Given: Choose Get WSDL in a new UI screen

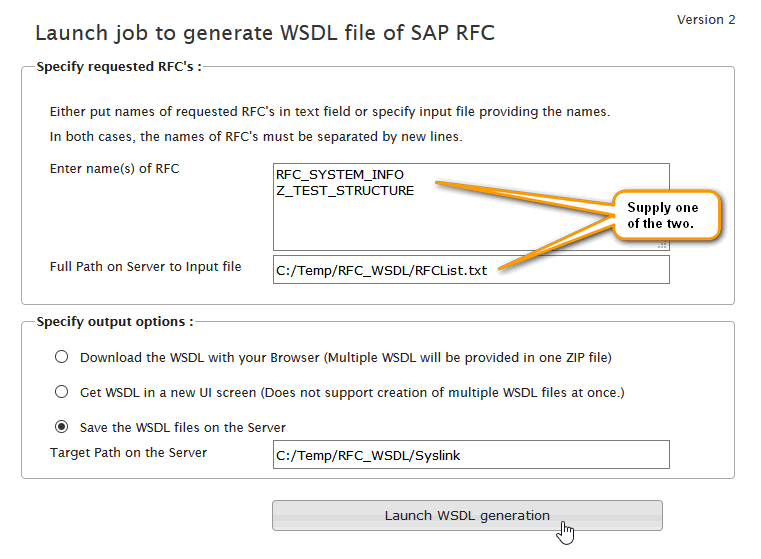Looking at the screenshot, I should point(62,392).
